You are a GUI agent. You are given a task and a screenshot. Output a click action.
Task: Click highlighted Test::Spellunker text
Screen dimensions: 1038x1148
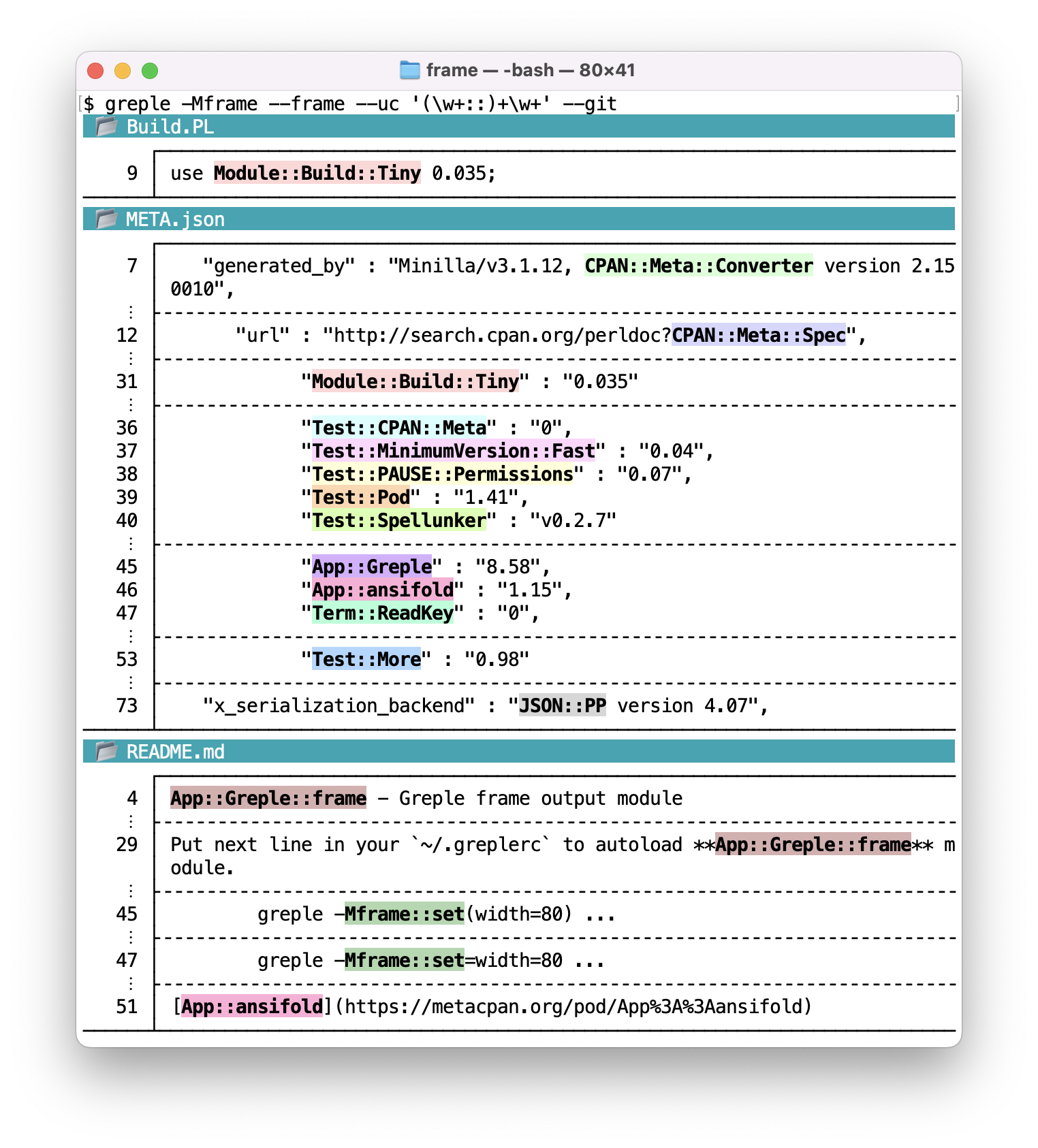[x=399, y=520]
